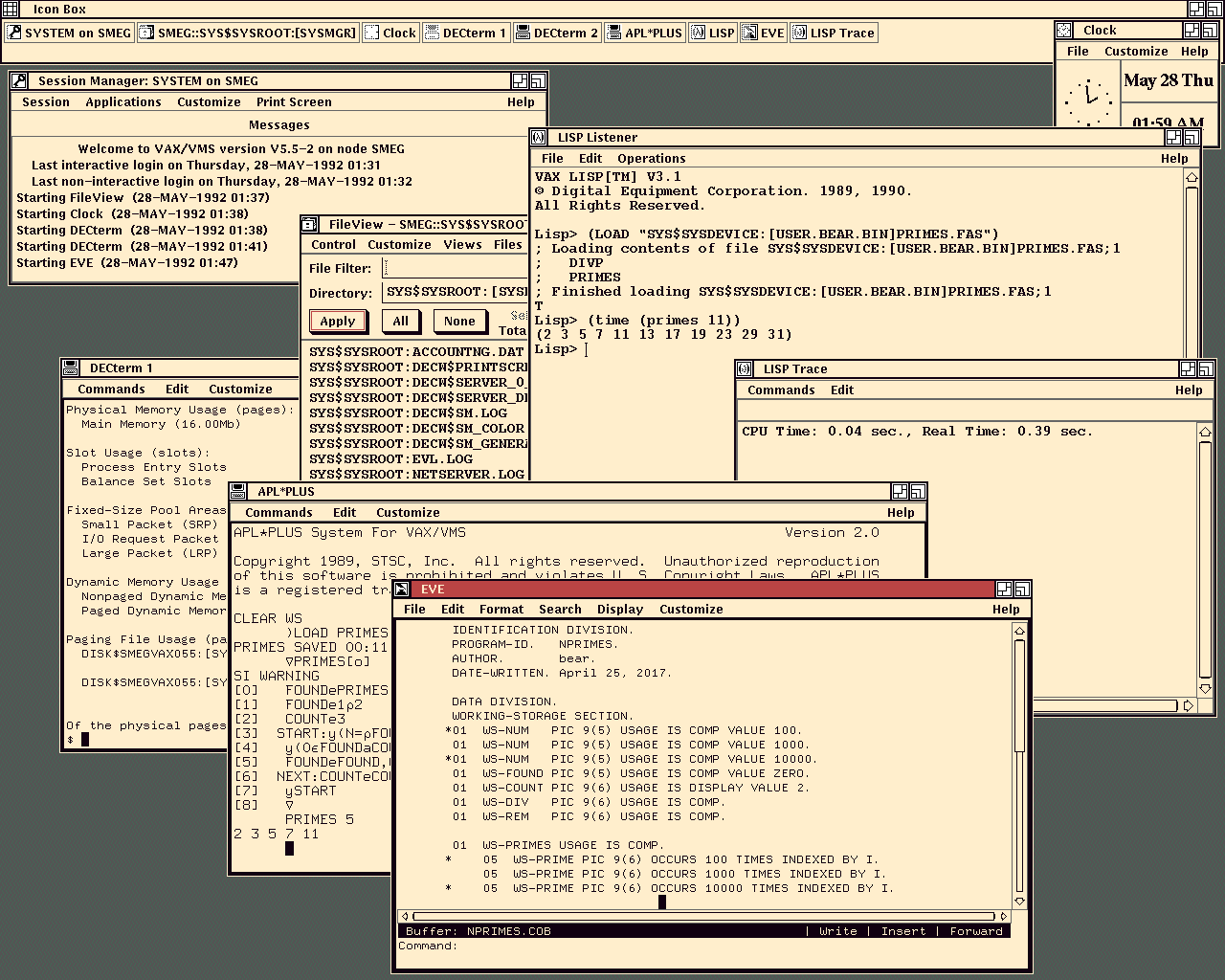Image resolution: width=1225 pixels, height=980 pixels.
Task: Click the down scroll arrow in LISP Trace
Action: coord(1205,688)
